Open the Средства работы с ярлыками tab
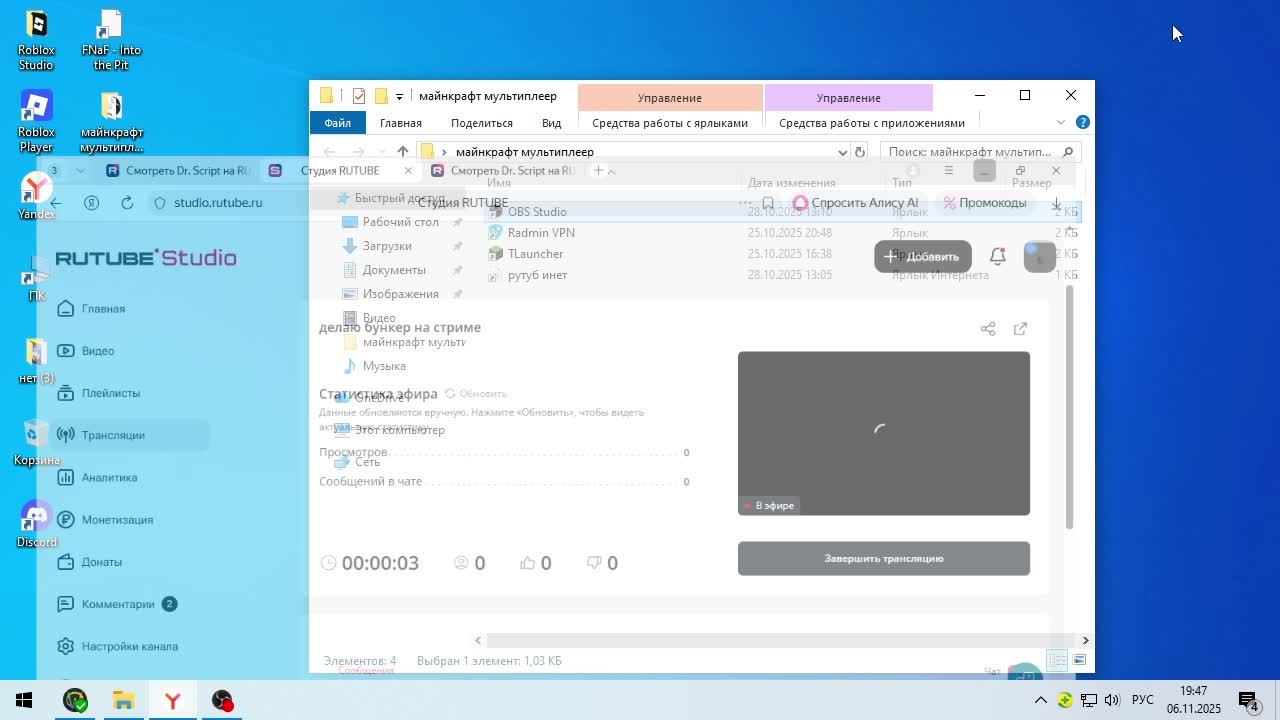The height and width of the screenshot is (720, 1280). pos(670,123)
